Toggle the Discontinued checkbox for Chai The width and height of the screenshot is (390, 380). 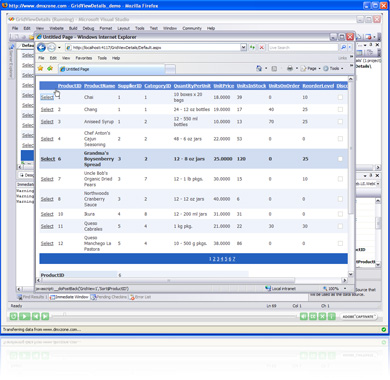click(340, 97)
